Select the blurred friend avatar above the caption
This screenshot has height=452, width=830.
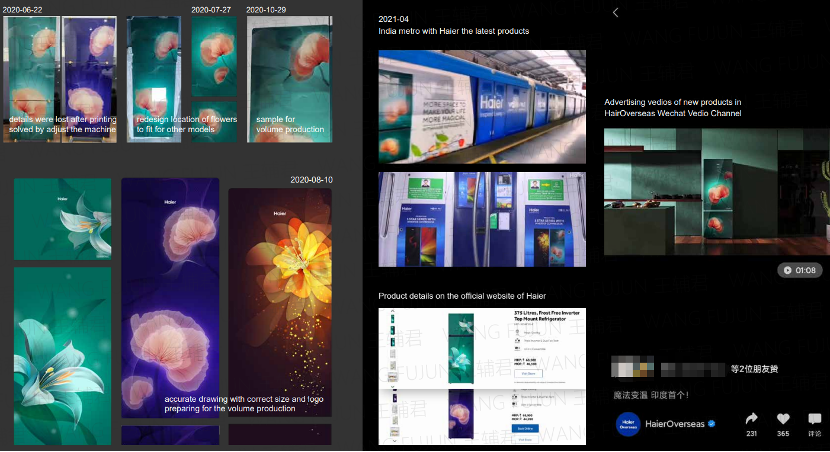click(632, 367)
